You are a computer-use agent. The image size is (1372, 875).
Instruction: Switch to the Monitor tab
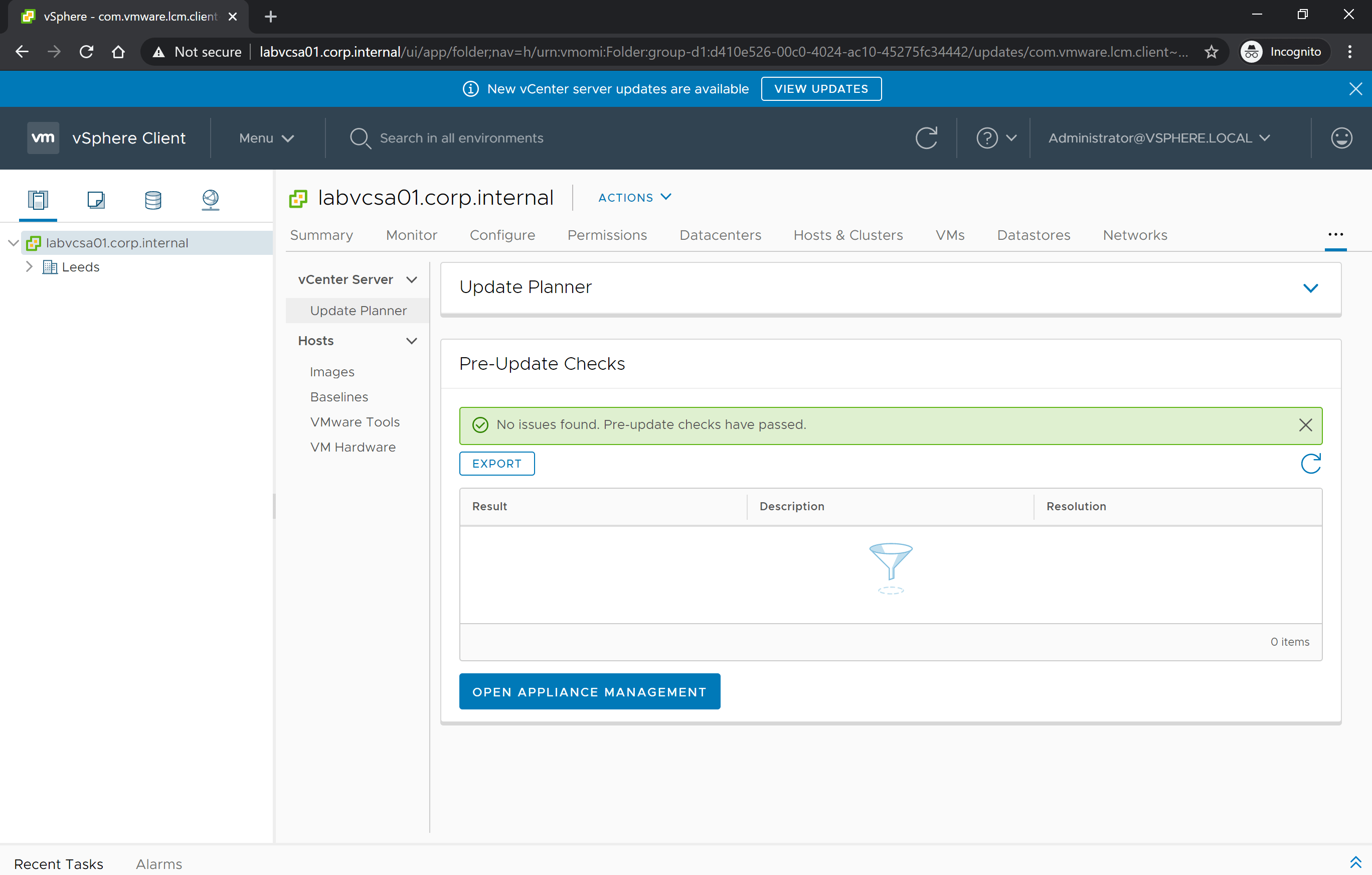[411, 235]
